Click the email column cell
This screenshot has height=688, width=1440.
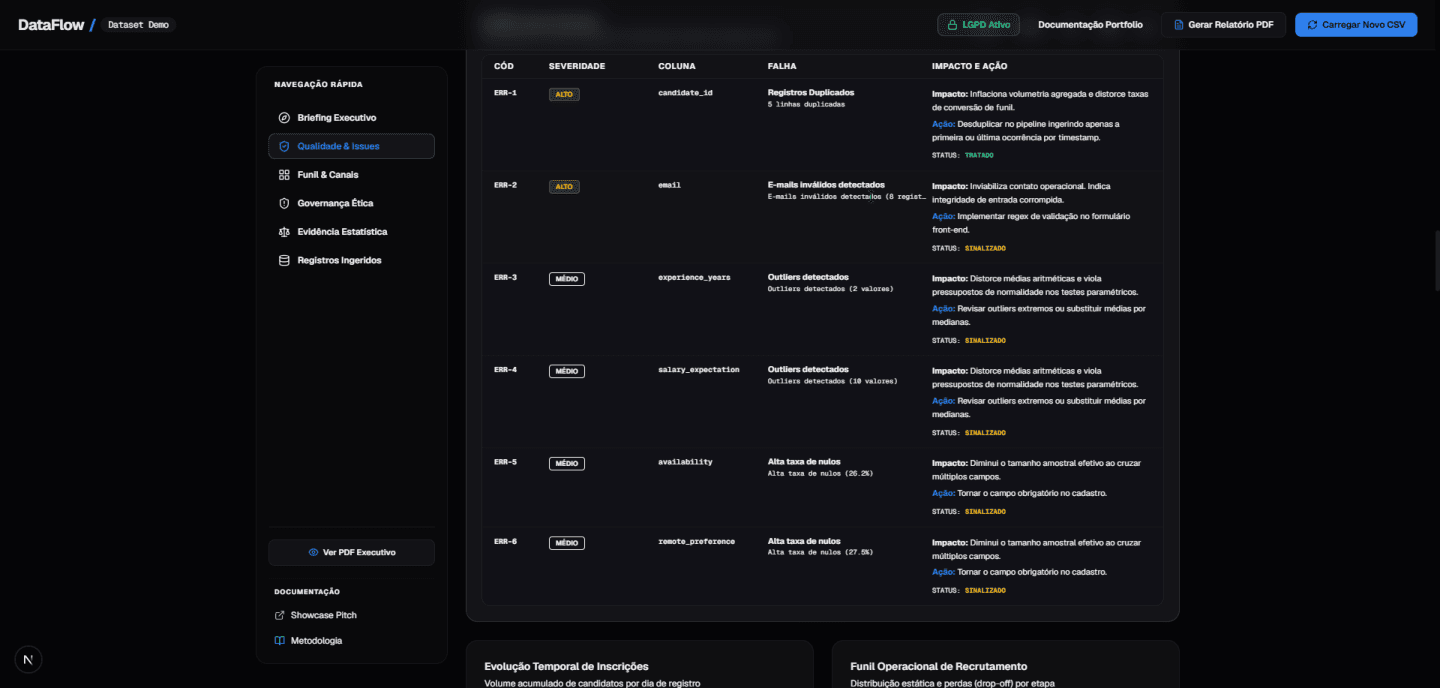pyautogui.click(x=669, y=185)
